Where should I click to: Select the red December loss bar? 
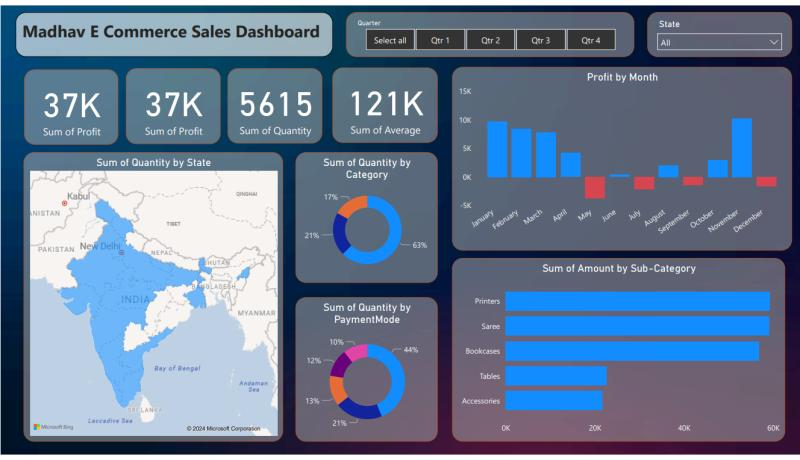point(766,182)
